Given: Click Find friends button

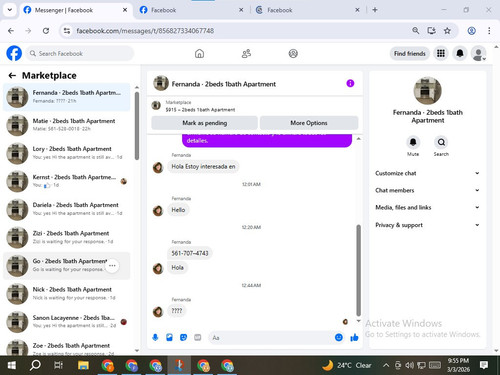Looking at the screenshot, I should point(410,54).
